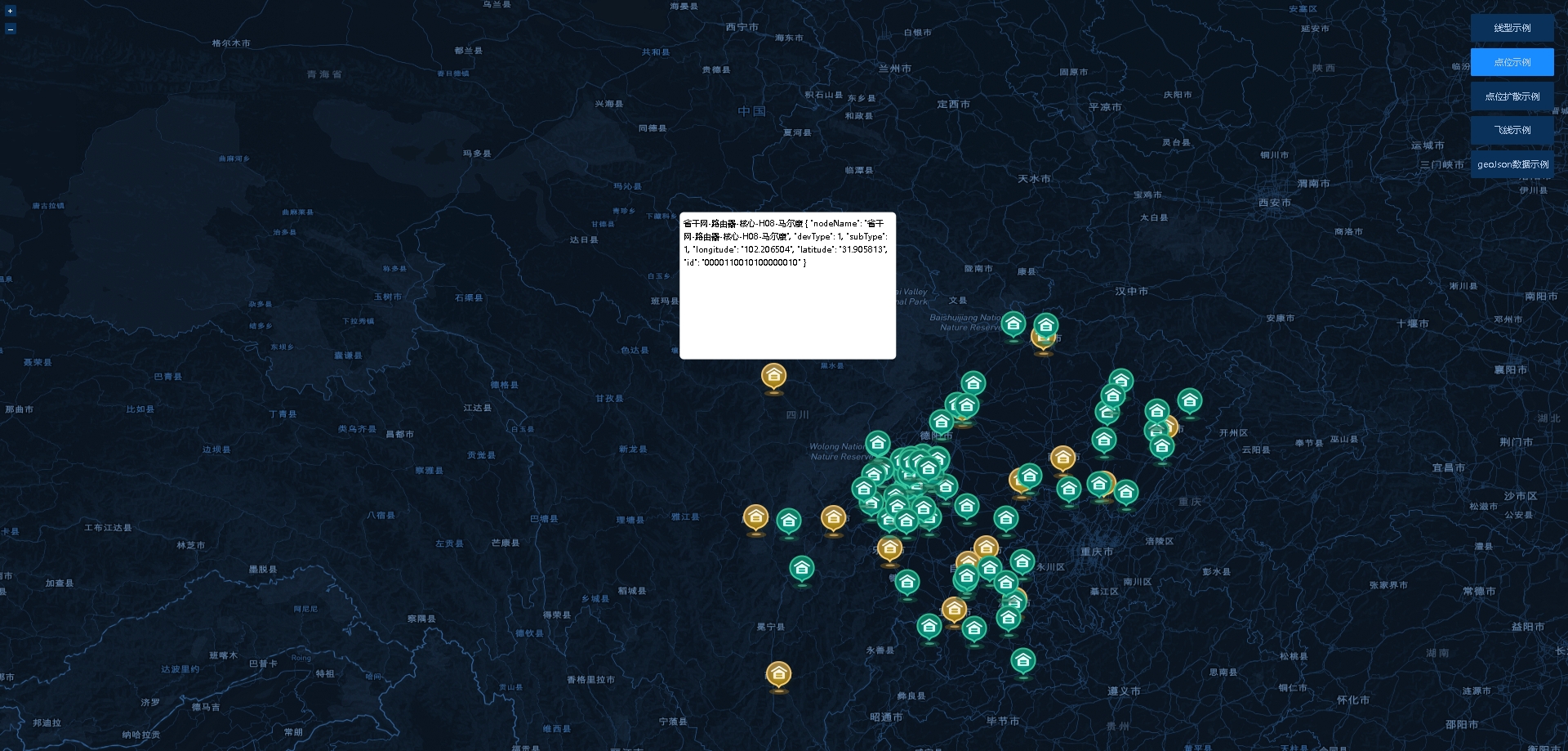
Task: Select the gold marker west of 昭通市
Action: click(778, 674)
